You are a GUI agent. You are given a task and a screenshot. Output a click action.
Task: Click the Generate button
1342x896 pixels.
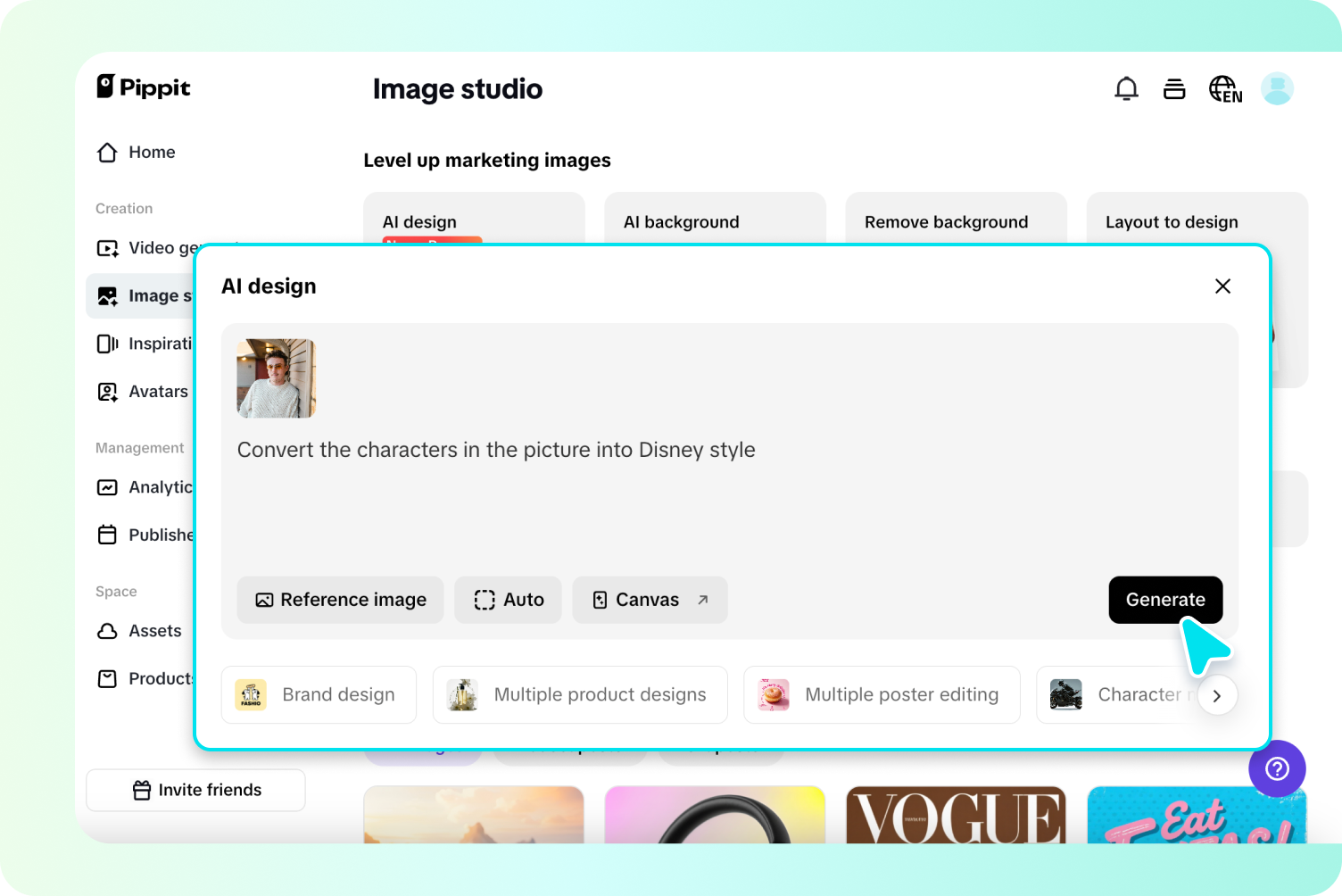1165,600
